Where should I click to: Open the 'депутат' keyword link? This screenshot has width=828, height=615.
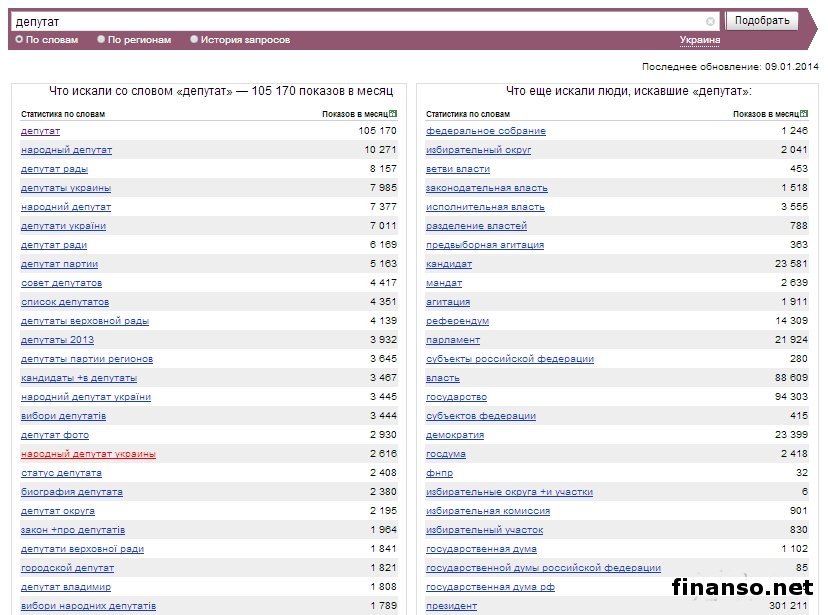point(40,131)
